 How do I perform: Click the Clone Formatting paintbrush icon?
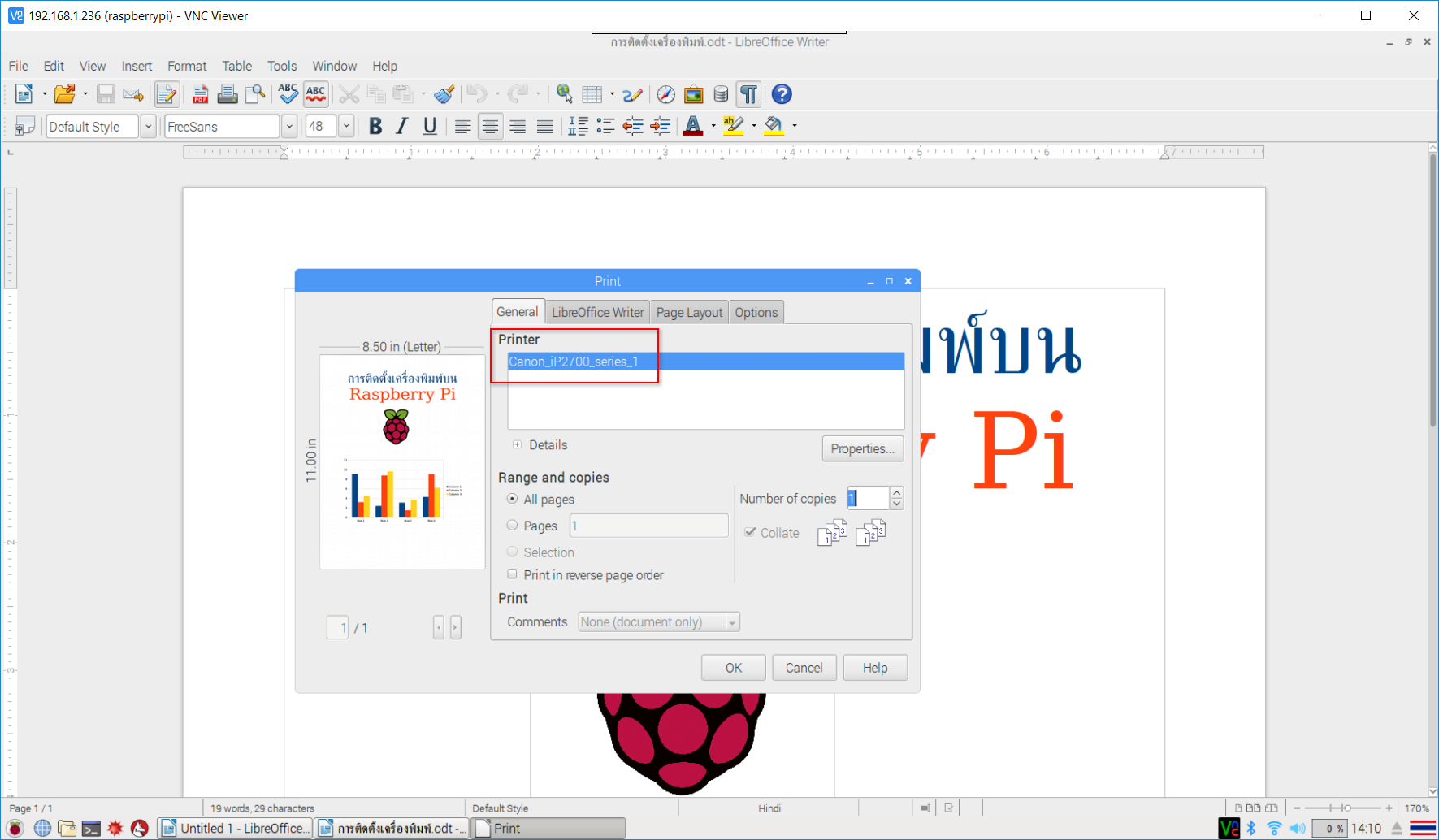(444, 94)
